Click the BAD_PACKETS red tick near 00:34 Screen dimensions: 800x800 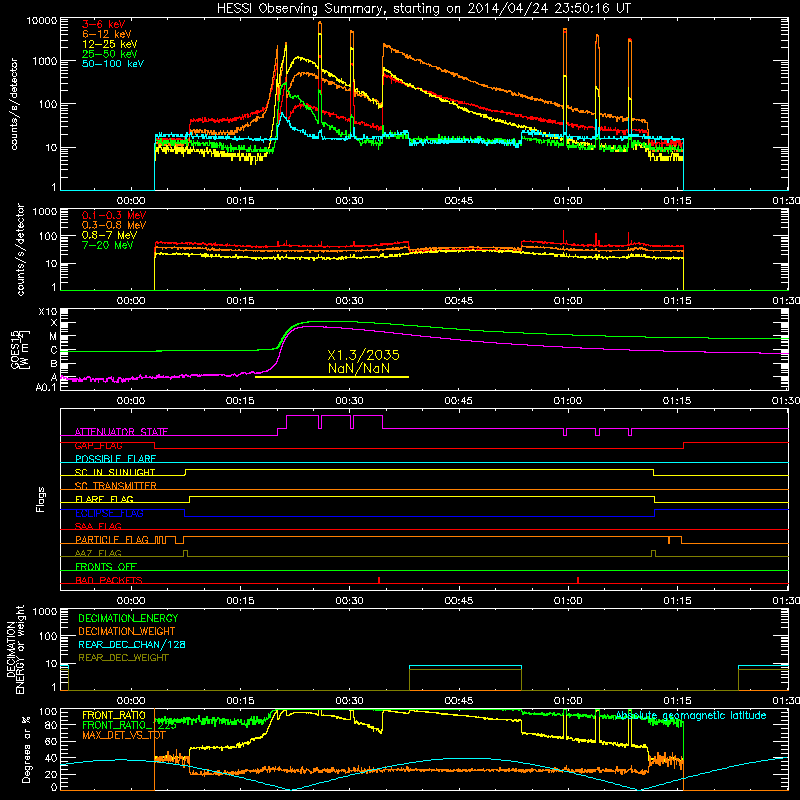pos(379,580)
